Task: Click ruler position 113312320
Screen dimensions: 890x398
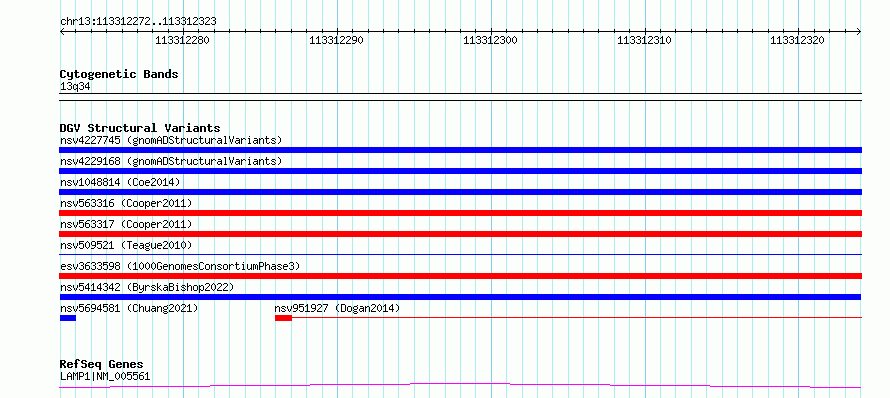Action: [798, 40]
